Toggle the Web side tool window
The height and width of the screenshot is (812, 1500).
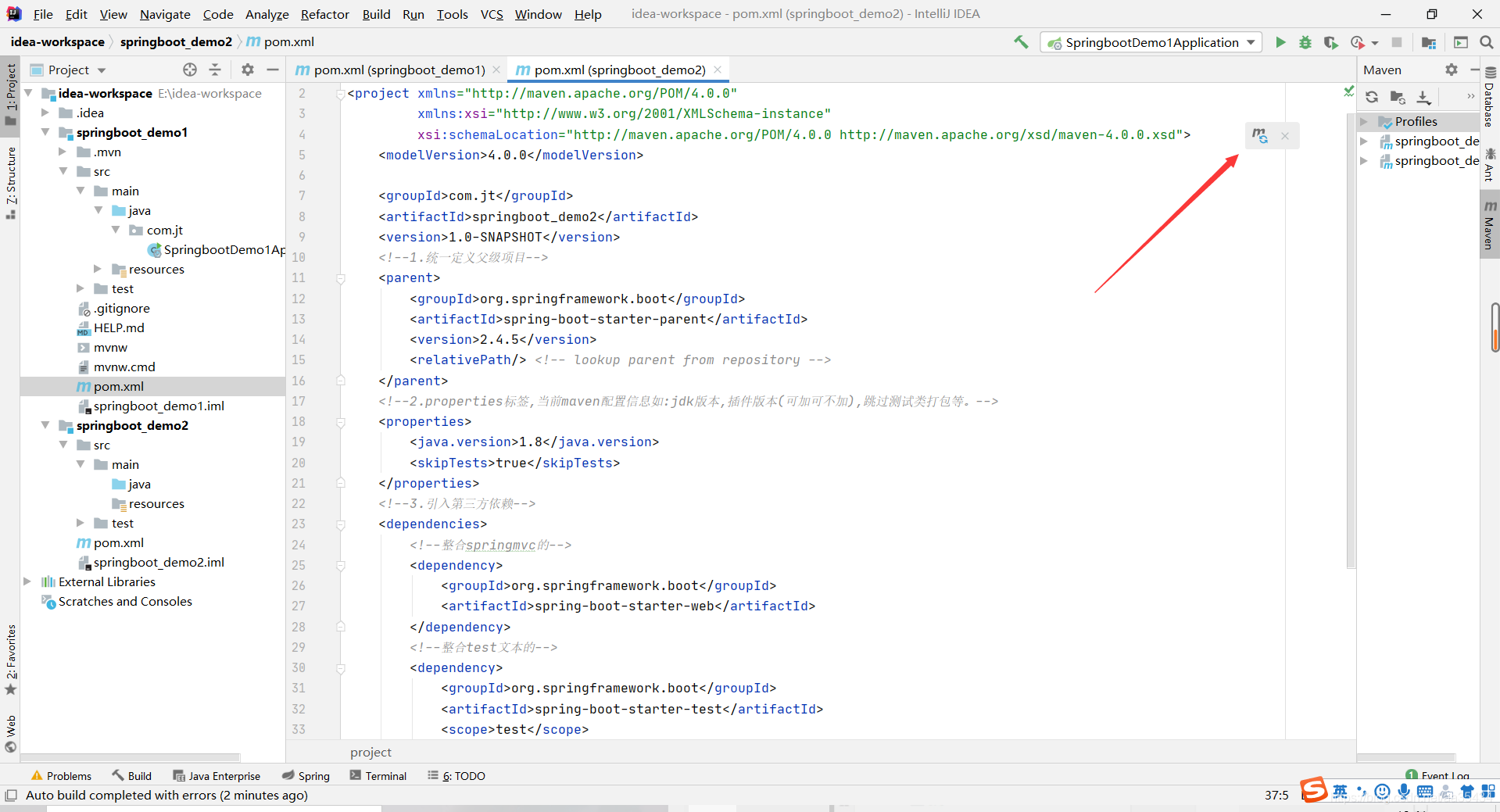point(10,733)
